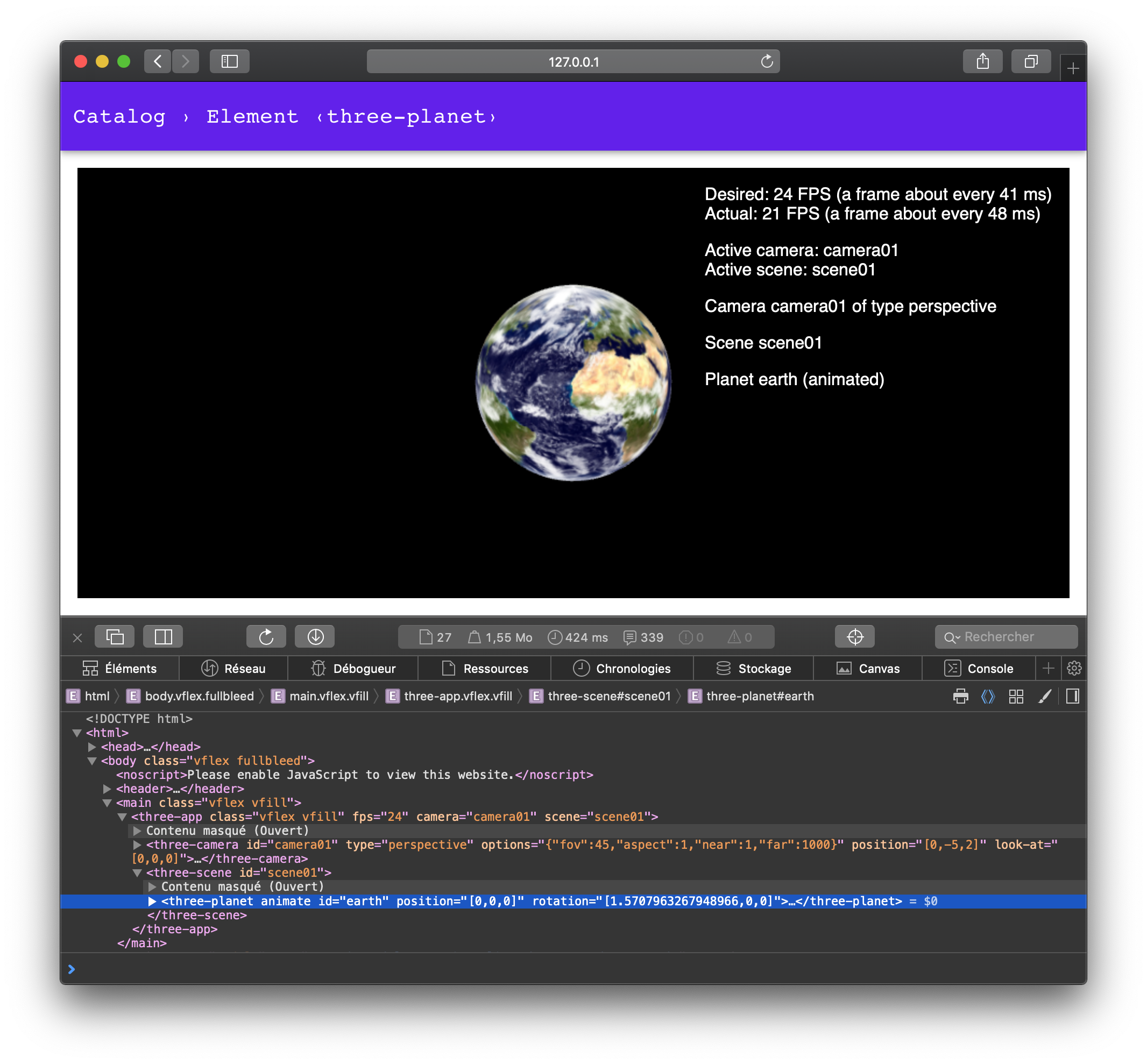The width and height of the screenshot is (1147, 1064).
Task: Dock inspector to the side of the window
Action: point(164,637)
